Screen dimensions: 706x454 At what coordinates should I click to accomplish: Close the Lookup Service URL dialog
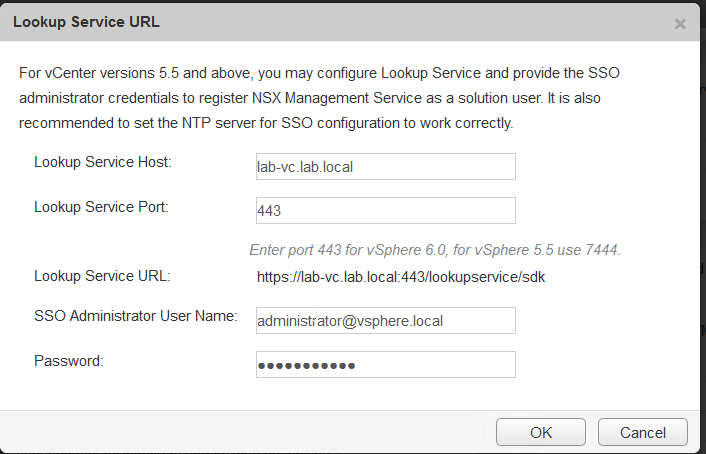click(680, 23)
